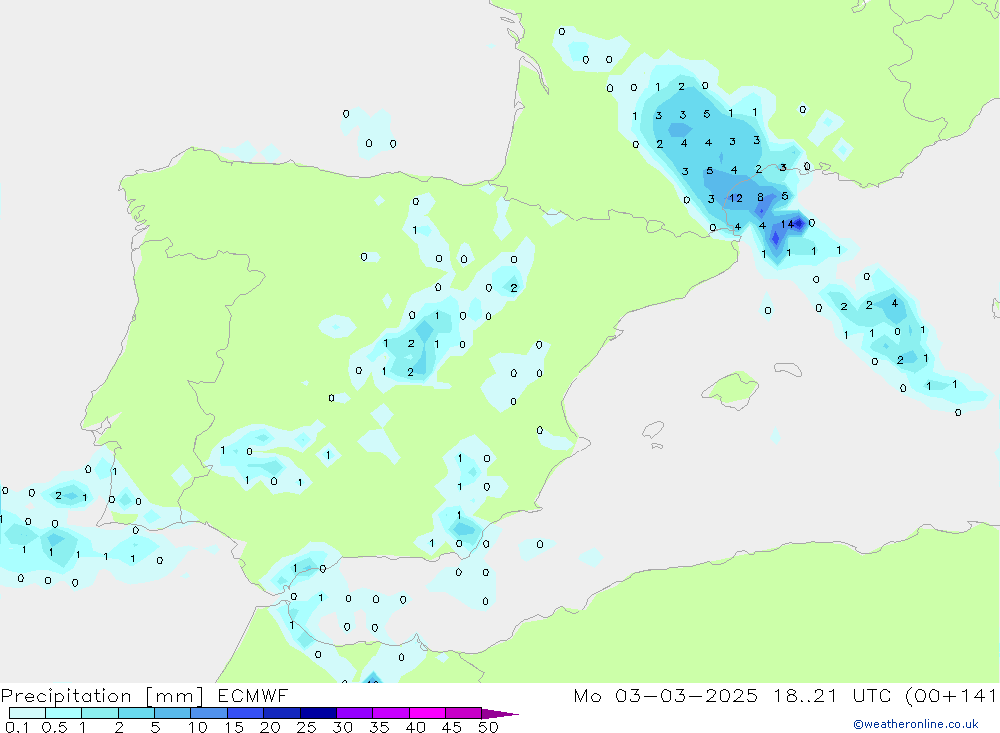Click the 'Mo' weekday label
The width and height of the screenshot is (1000, 733).
point(587,695)
